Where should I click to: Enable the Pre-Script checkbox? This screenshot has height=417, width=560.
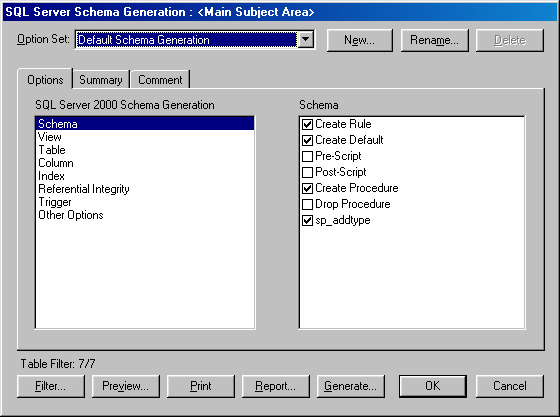pyautogui.click(x=307, y=156)
